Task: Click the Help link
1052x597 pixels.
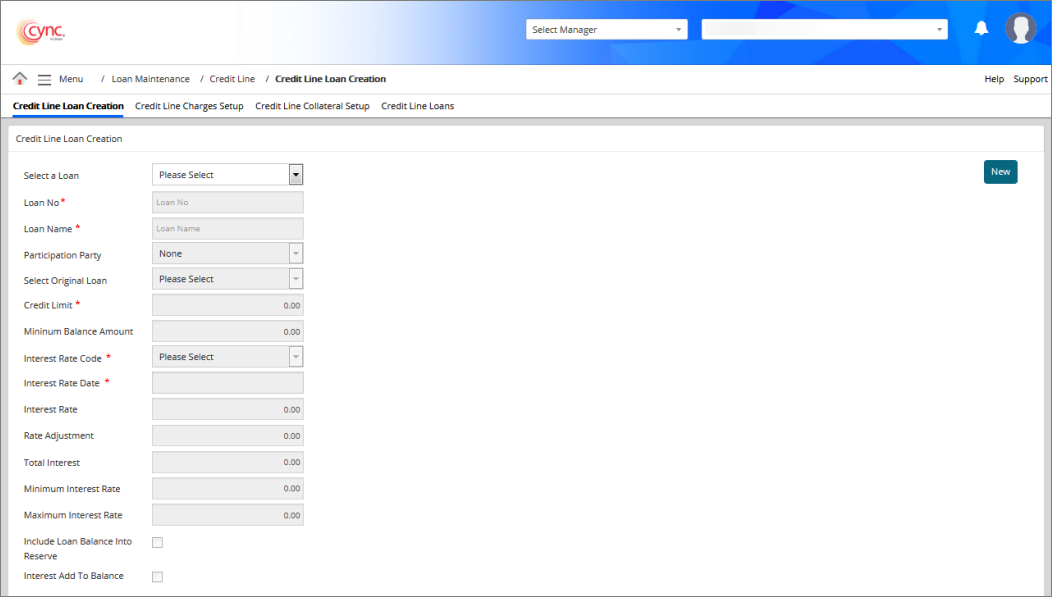Action: [x=993, y=79]
